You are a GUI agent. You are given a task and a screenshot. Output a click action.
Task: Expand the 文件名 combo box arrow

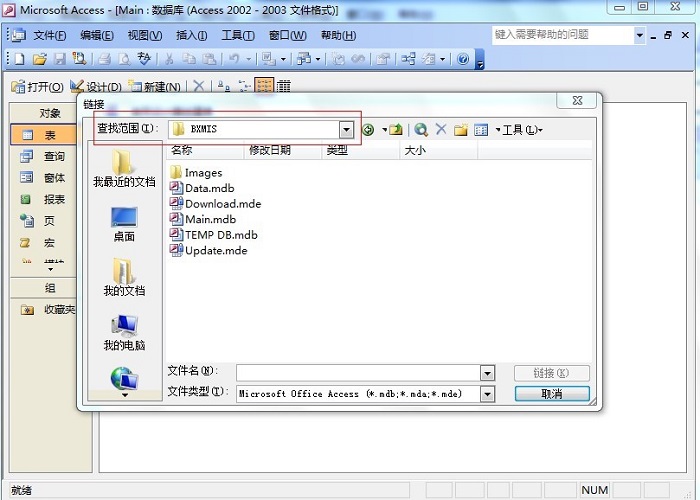point(488,373)
